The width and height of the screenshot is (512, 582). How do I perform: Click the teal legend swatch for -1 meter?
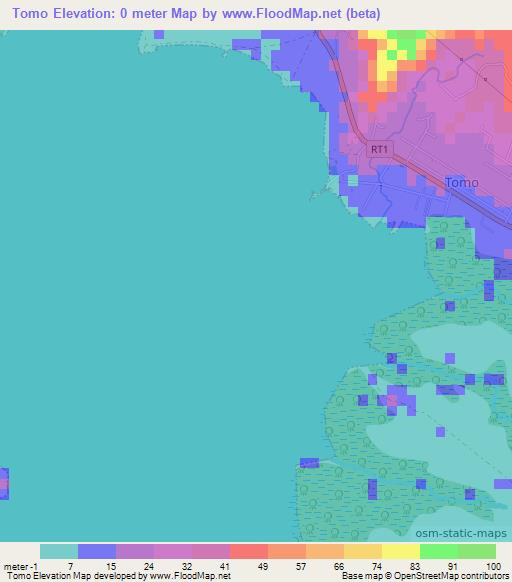[59, 551]
